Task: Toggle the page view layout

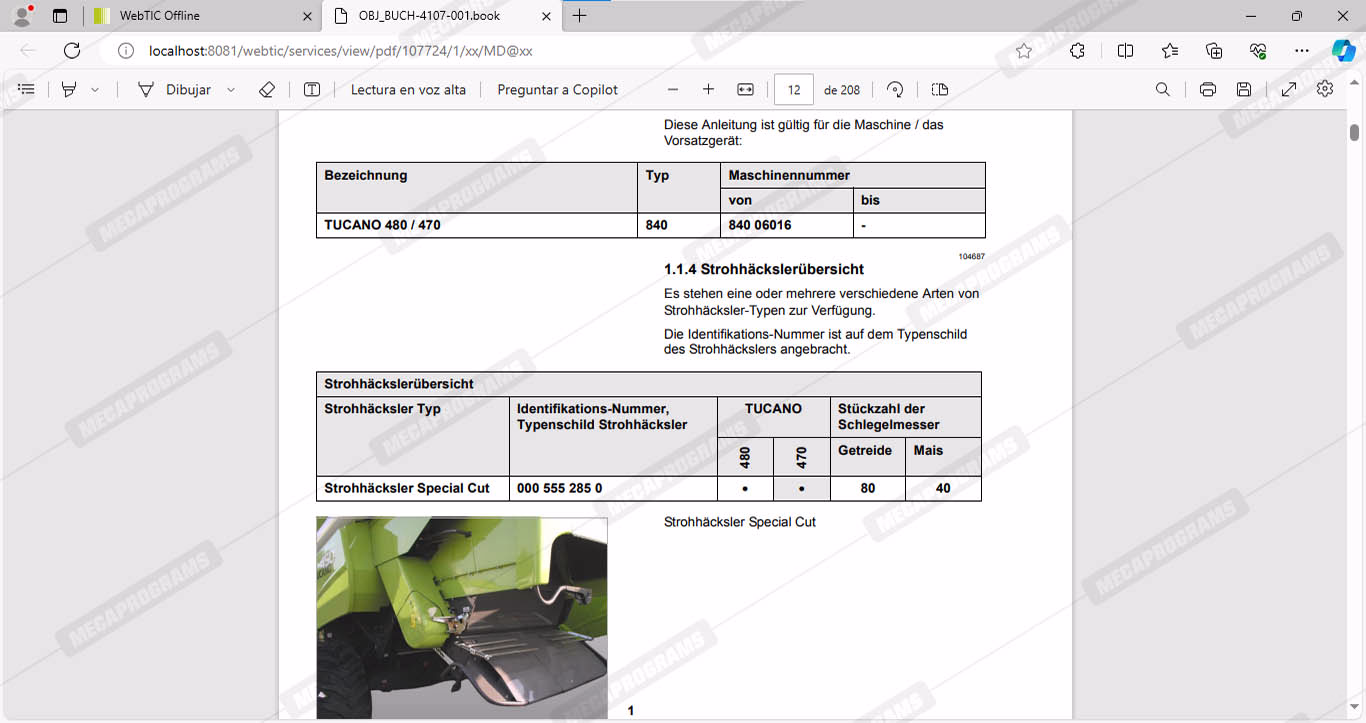Action: tap(939, 89)
